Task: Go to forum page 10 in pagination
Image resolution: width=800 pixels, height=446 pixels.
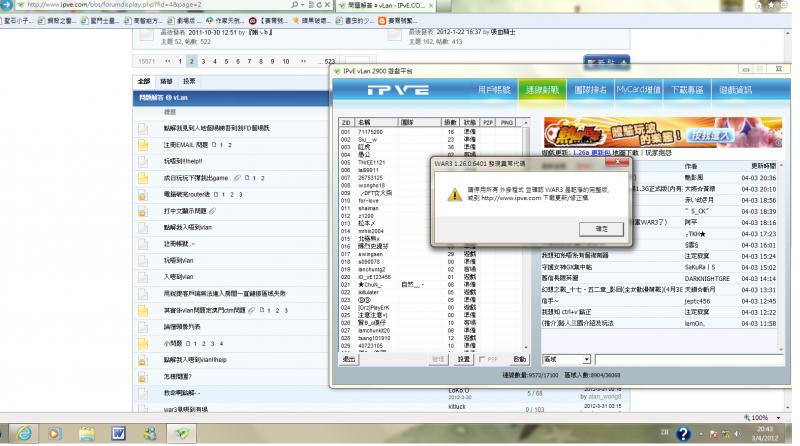Action: [x=286, y=61]
